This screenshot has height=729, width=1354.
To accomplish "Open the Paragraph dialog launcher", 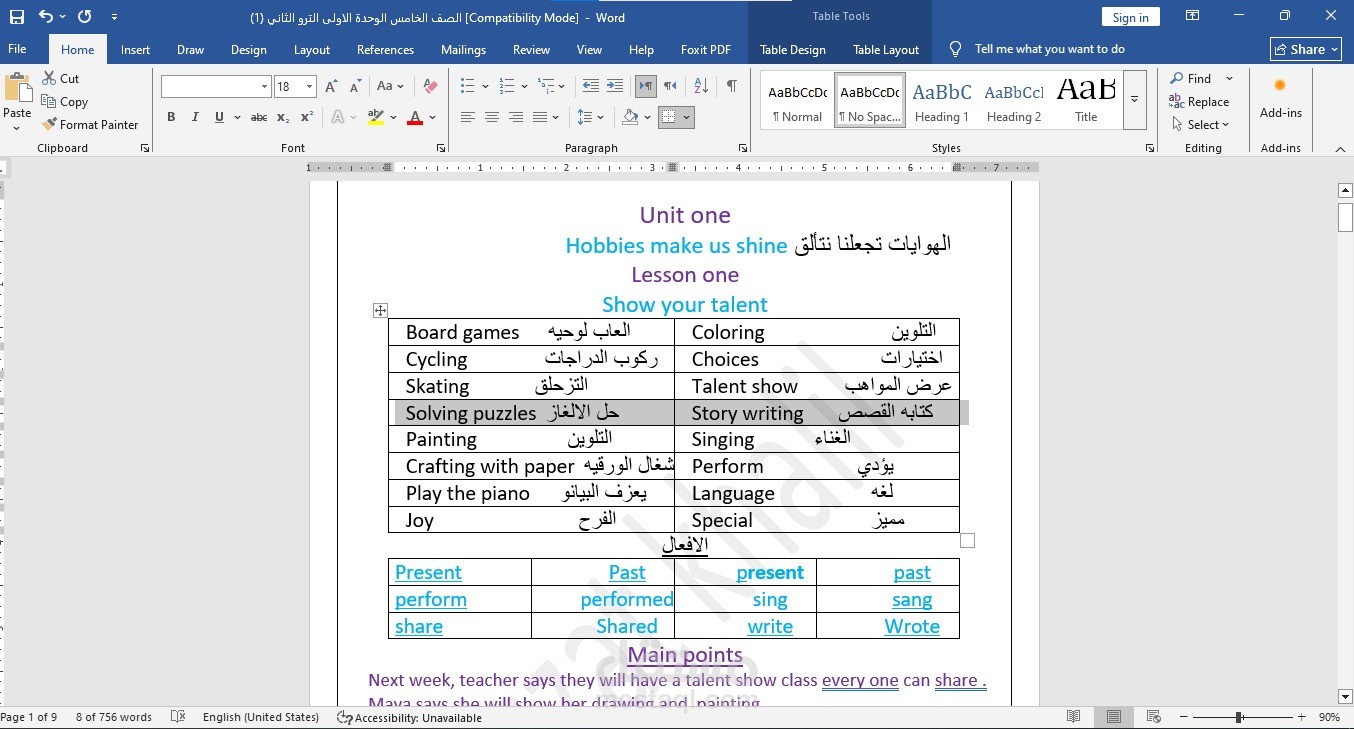I will (742, 148).
